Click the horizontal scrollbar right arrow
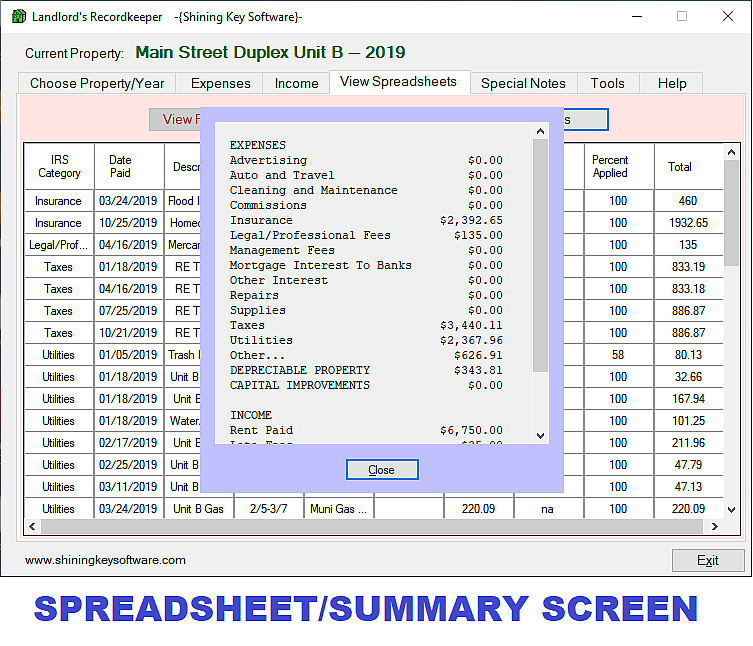 pyautogui.click(x=715, y=526)
